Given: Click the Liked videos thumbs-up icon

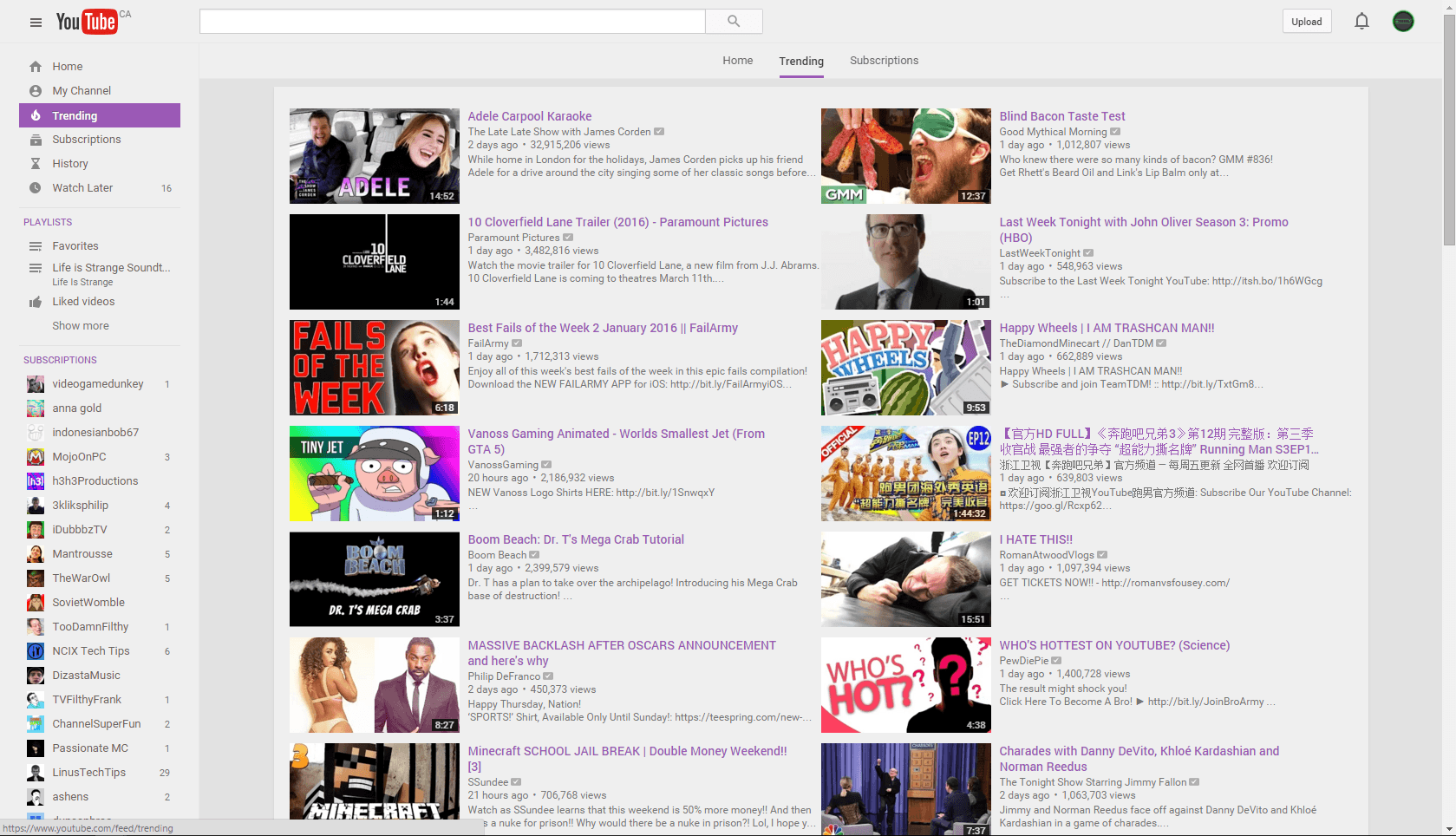Looking at the screenshot, I should coord(36,302).
